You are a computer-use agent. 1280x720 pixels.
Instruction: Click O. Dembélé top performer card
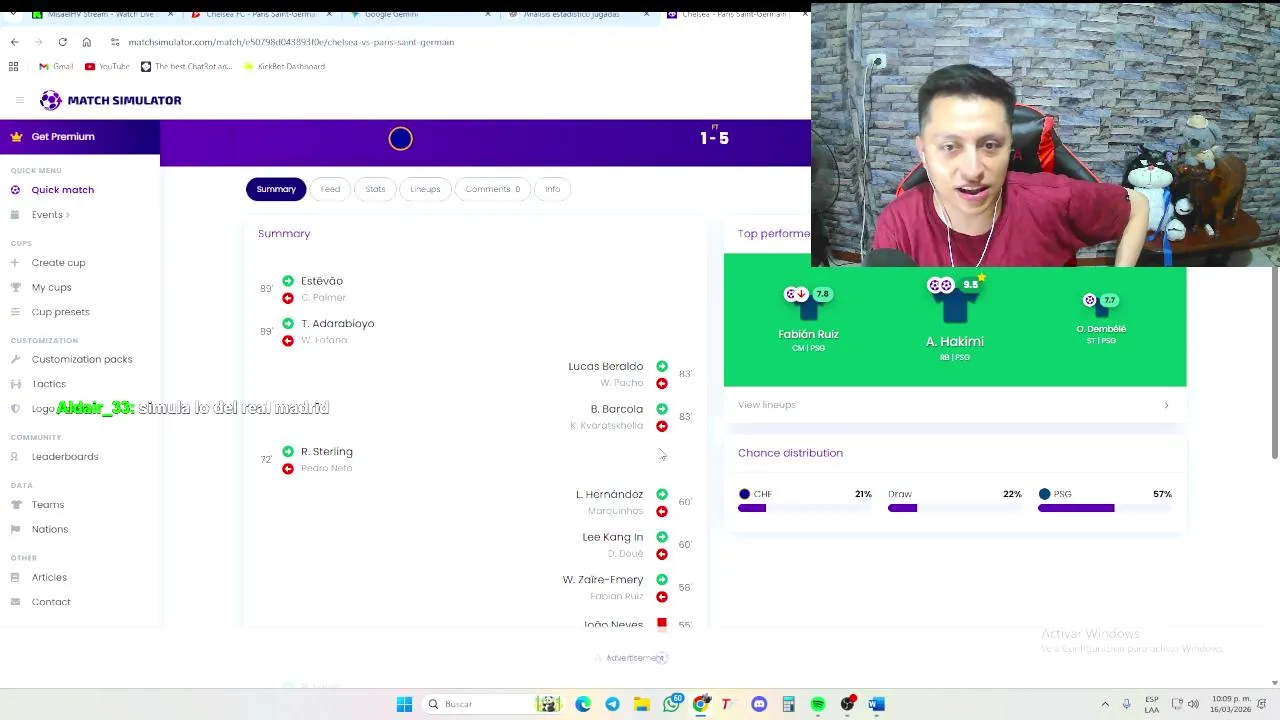pyautogui.click(x=1101, y=320)
